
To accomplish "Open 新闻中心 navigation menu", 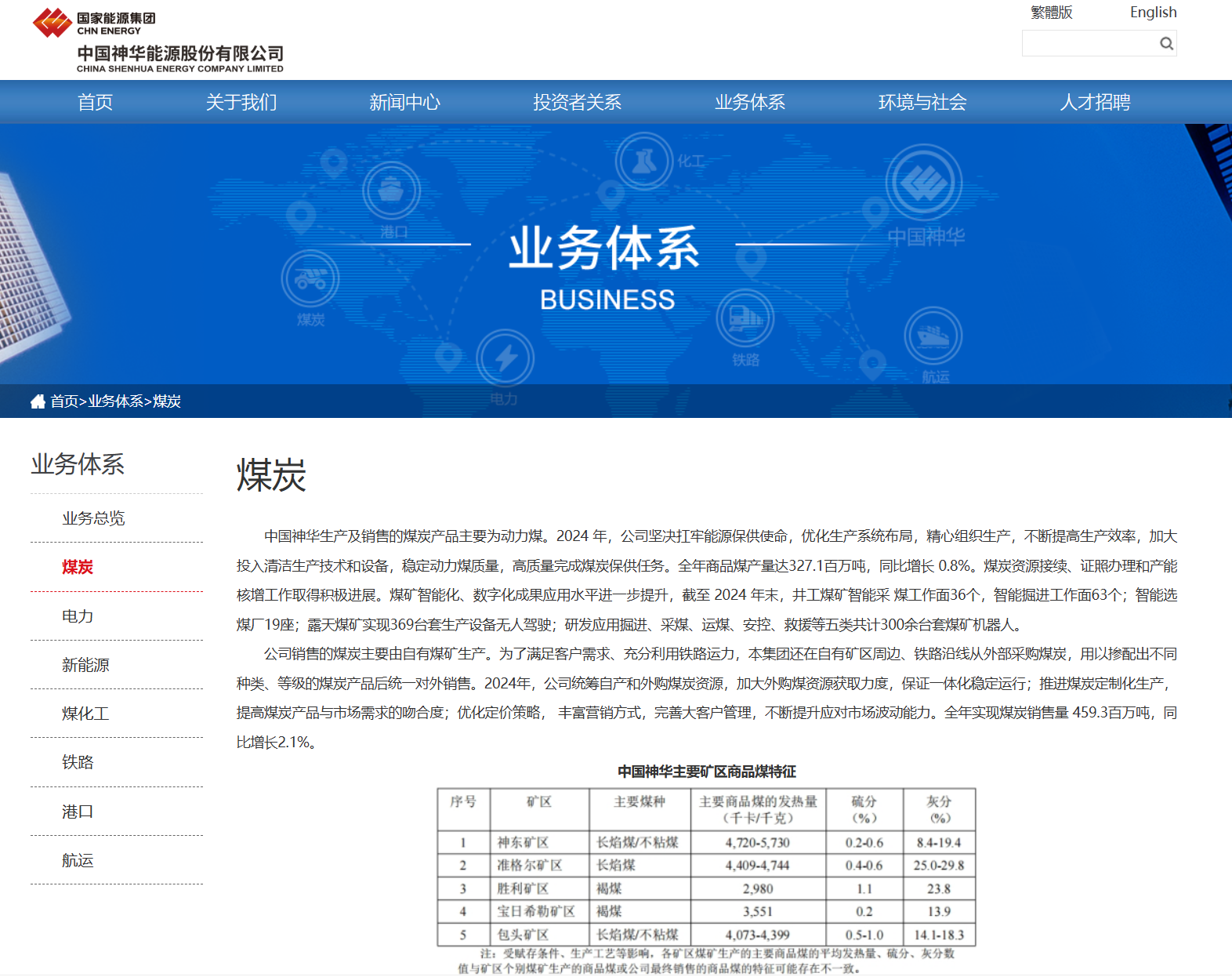I will click(x=405, y=102).
